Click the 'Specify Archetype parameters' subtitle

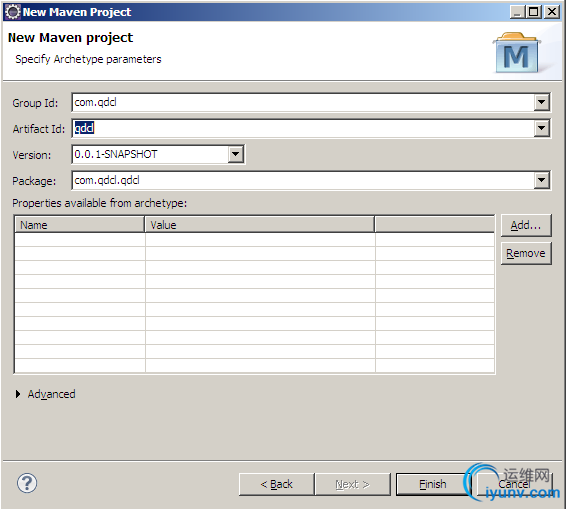point(88,59)
